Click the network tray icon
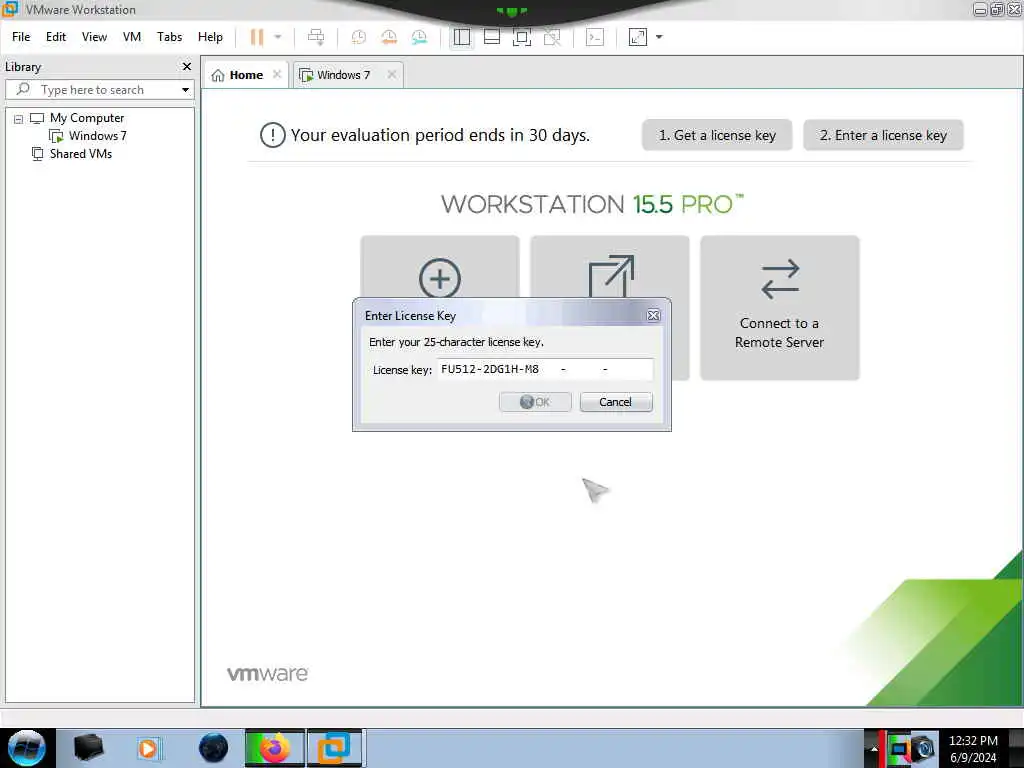 coord(900,749)
